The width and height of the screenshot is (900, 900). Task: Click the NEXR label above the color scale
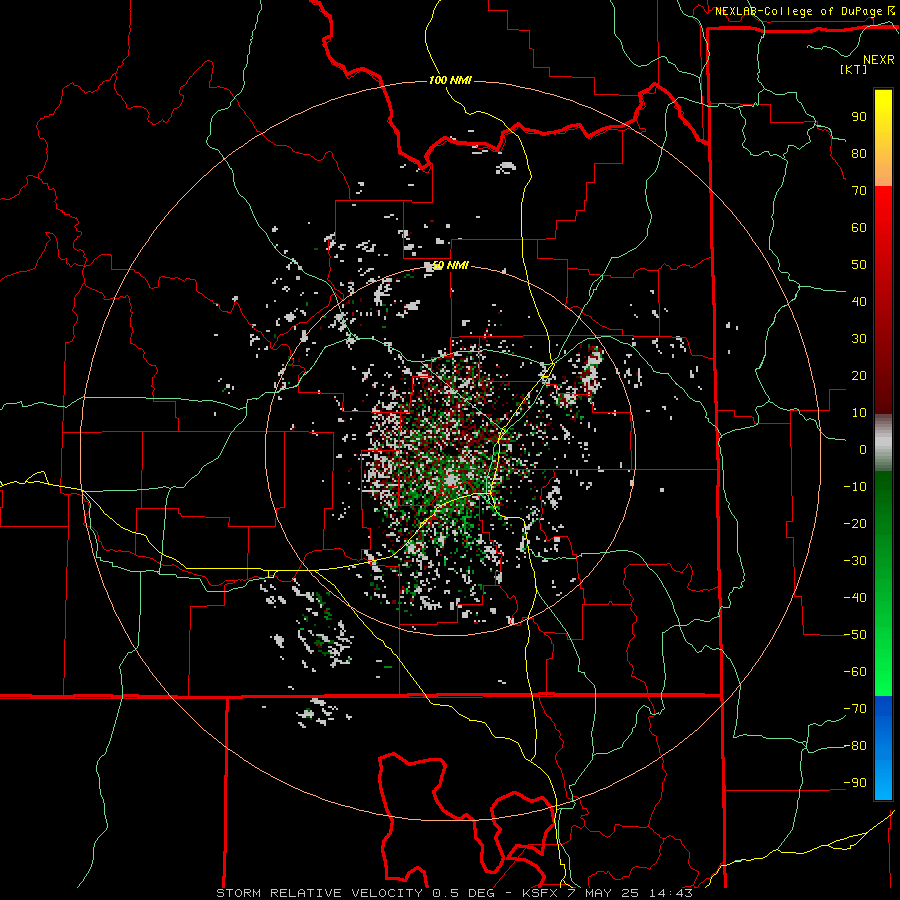click(x=878, y=60)
